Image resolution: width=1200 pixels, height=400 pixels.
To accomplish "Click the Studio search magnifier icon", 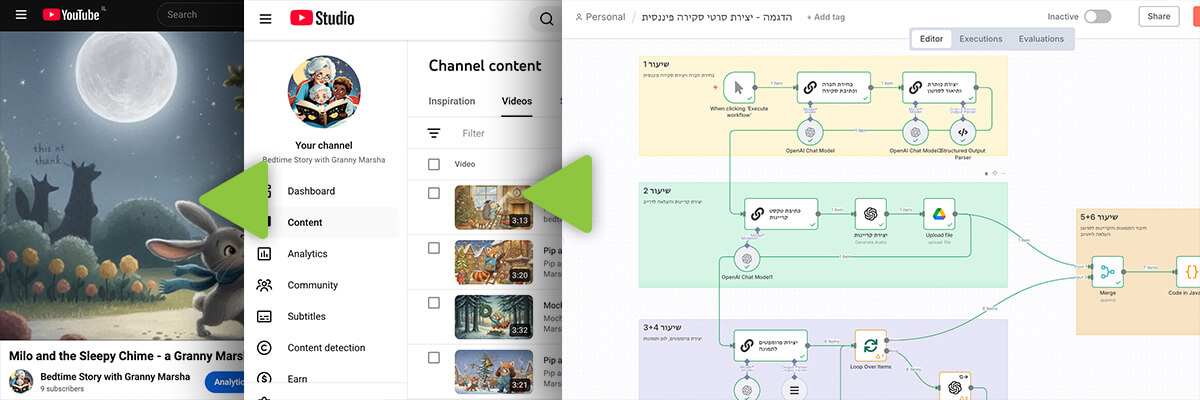I will [x=546, y=18].
